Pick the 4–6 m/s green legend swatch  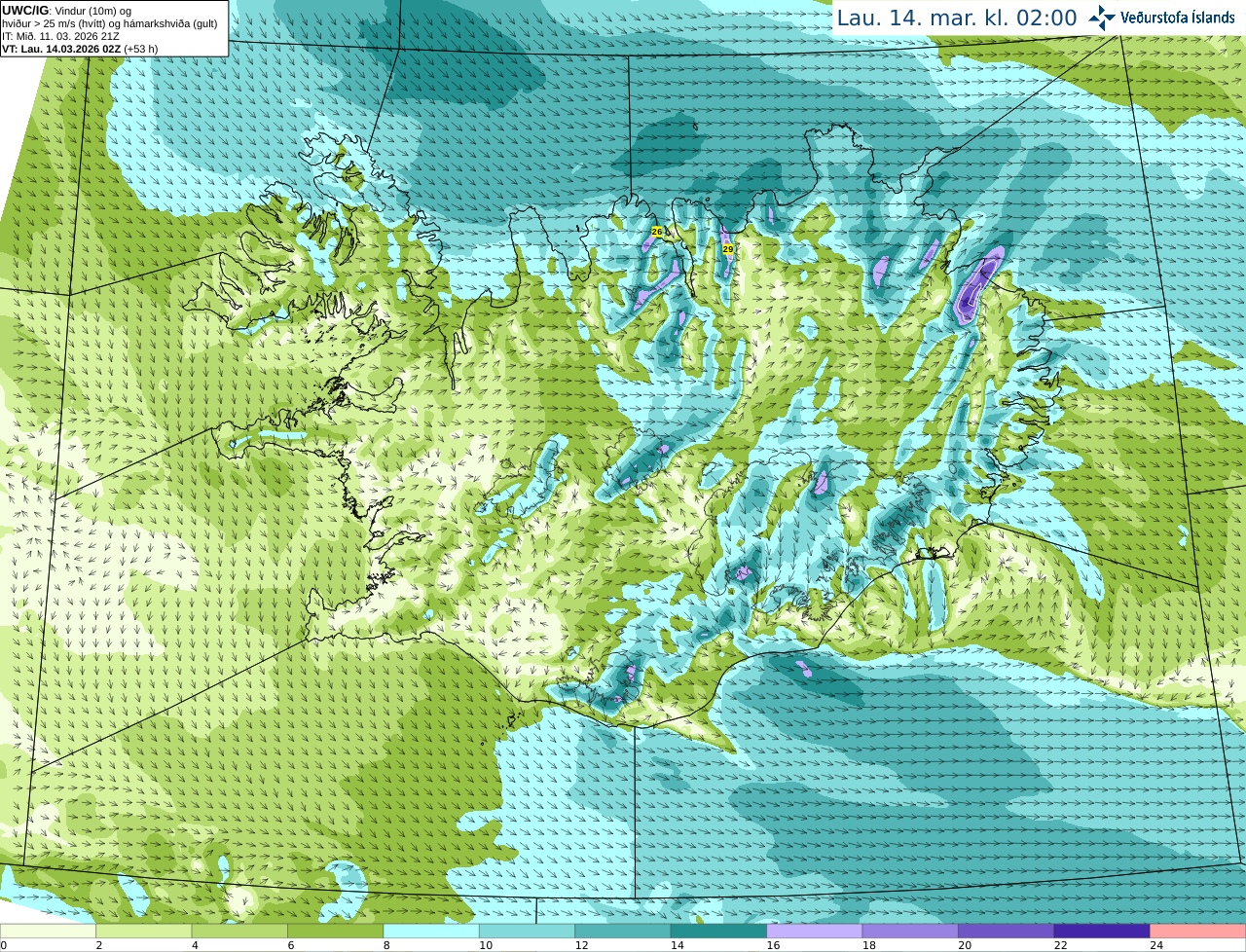(240, 932)
